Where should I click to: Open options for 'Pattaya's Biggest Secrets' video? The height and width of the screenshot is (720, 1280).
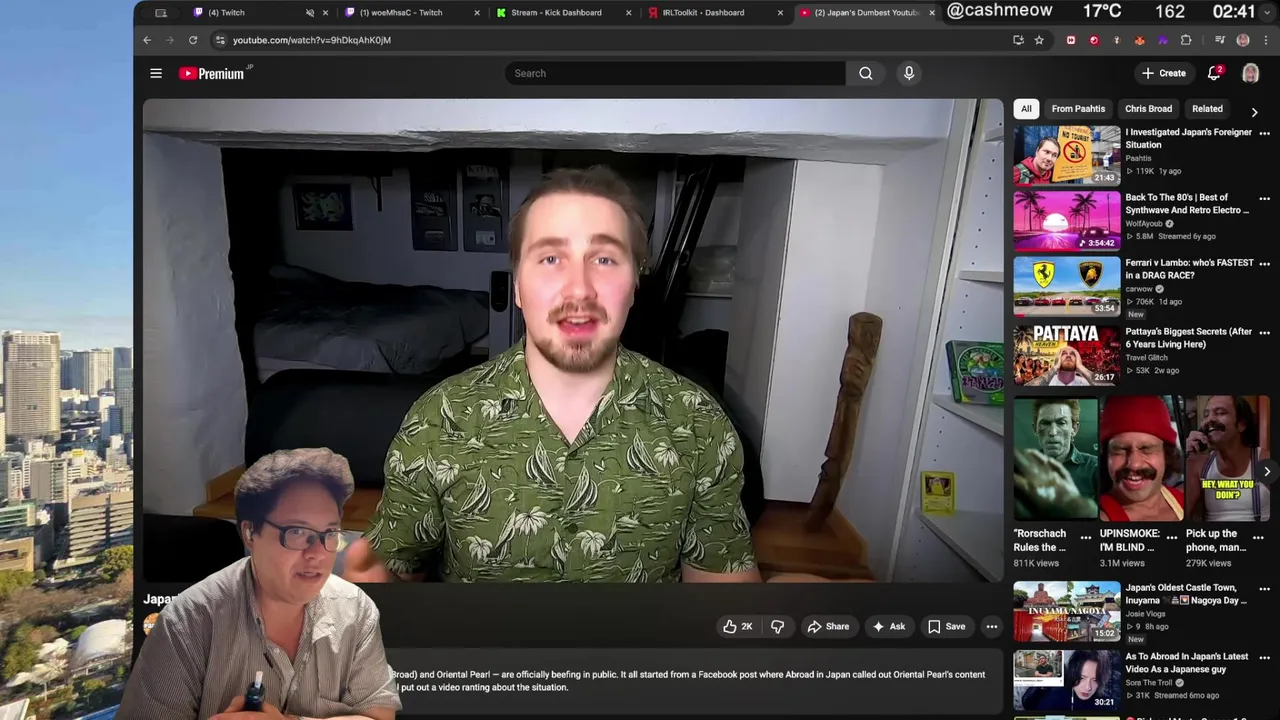1264,332
